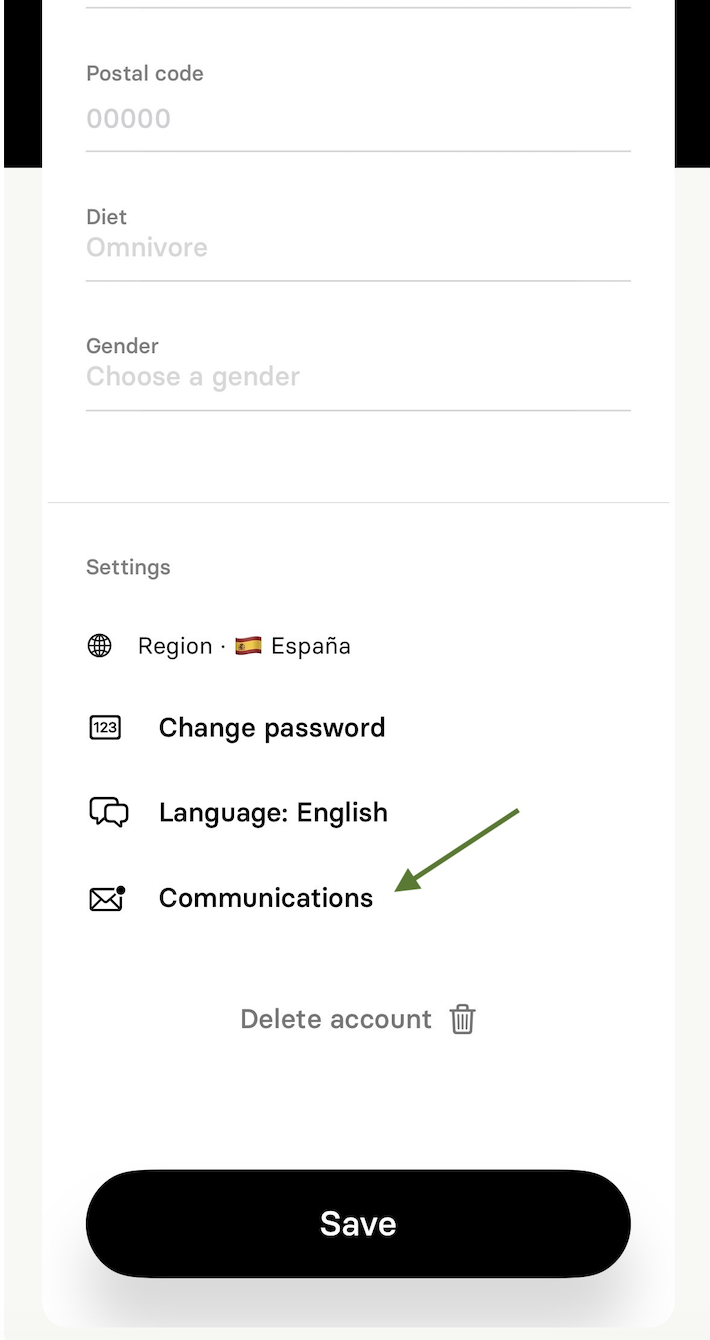Focus the Postal code 00000 field
Screen dimensions: 710x1340
[358, 119]
